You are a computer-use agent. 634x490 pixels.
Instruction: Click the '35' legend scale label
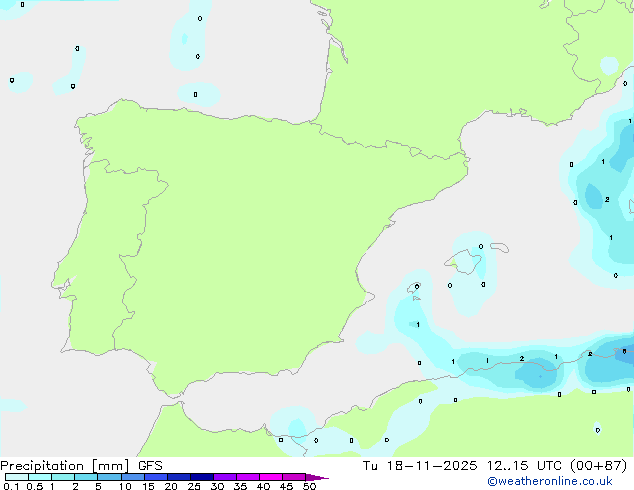pos(240,486)
